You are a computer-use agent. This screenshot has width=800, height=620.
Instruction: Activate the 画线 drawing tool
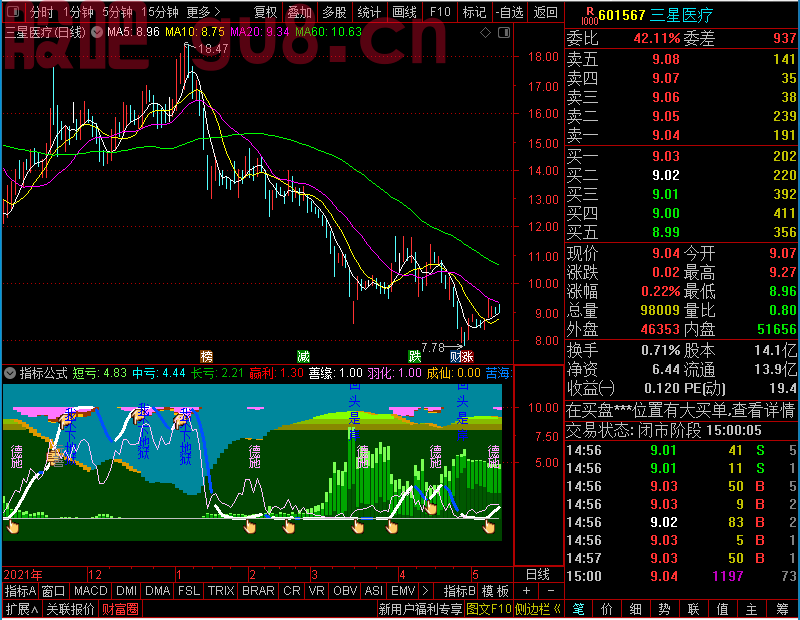click(405, 12)
